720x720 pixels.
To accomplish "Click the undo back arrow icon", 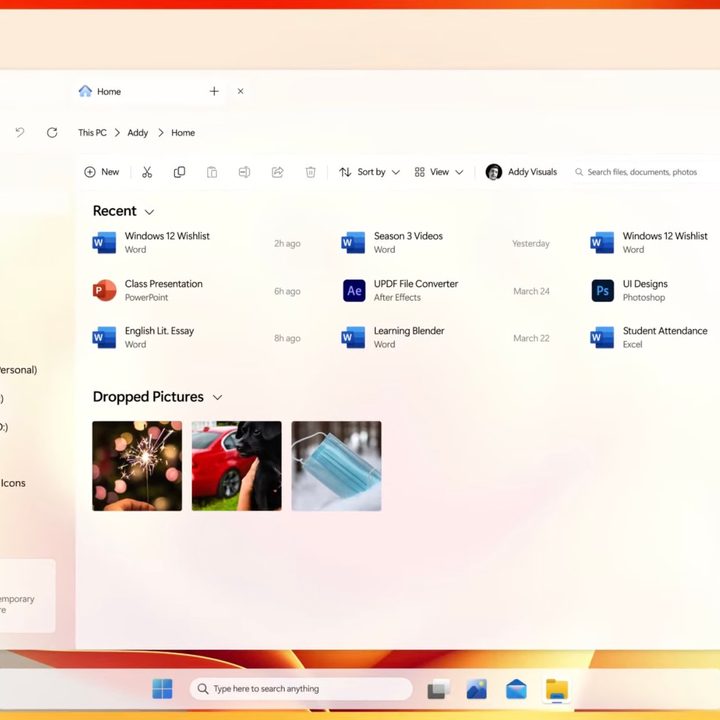I will pyautogui.click(x=19, y=133).
